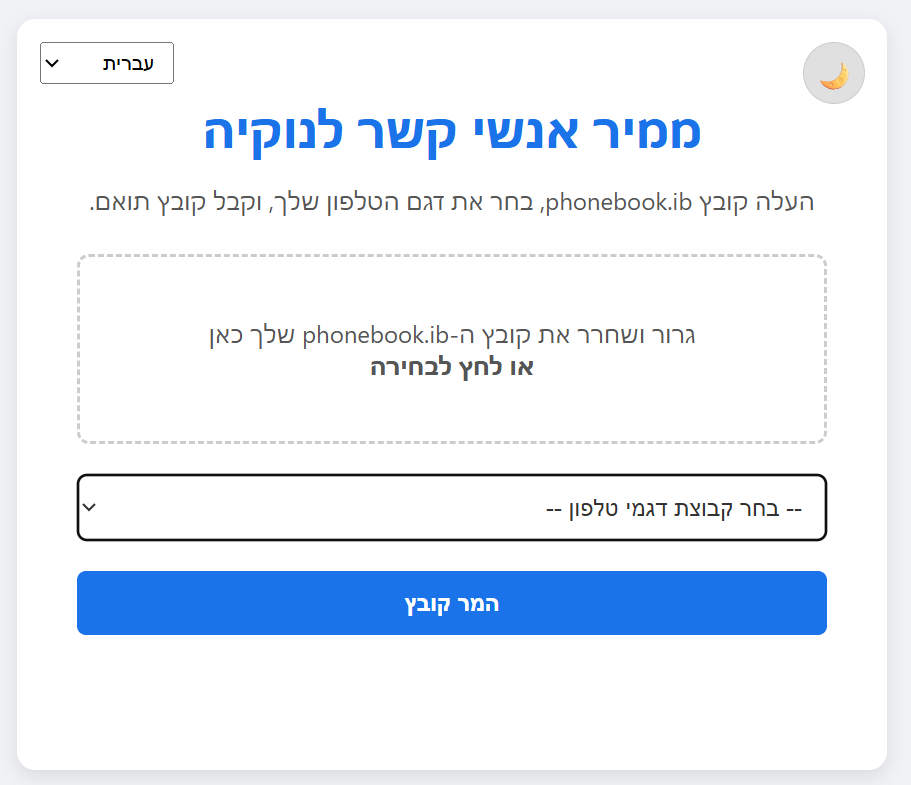
Task: Click inside the file drag-and-drop region
Action: click(451, 348)
